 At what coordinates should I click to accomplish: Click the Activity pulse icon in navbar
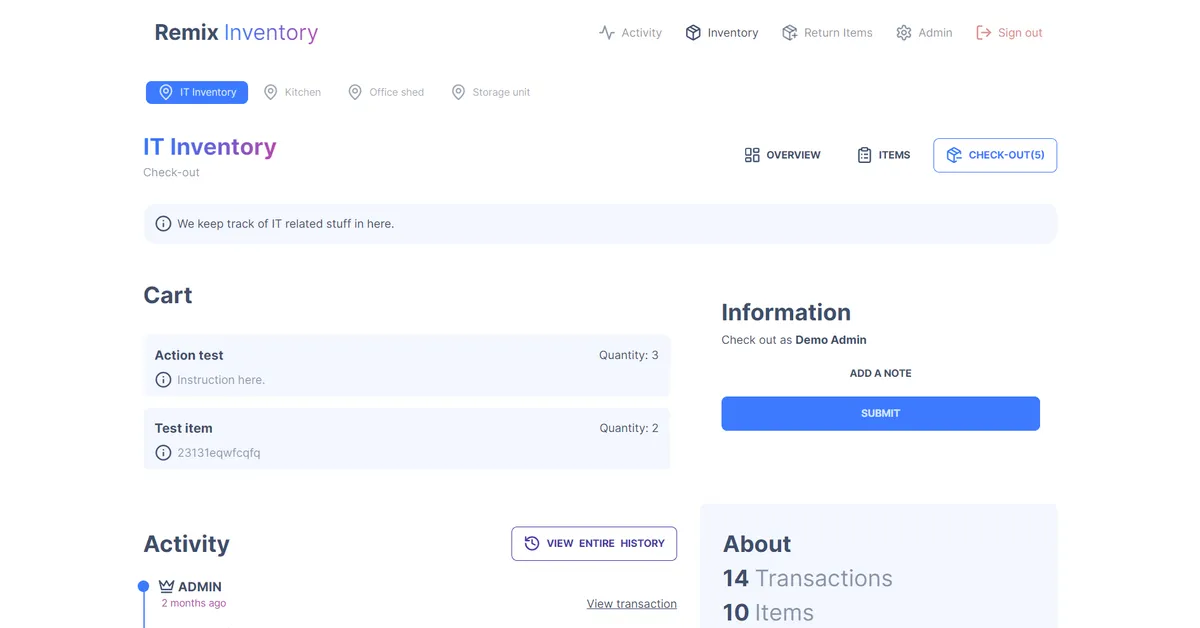pos(607,33)
